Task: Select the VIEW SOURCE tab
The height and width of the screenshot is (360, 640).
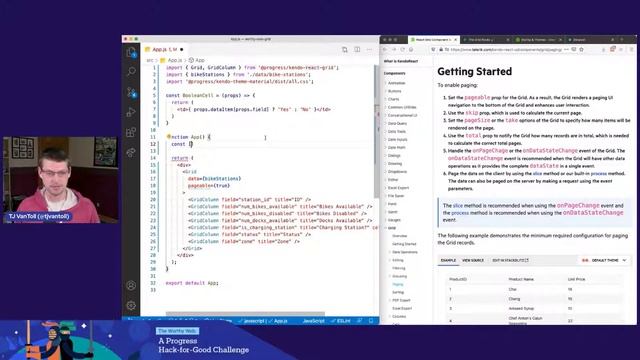Action: point(473,260)
